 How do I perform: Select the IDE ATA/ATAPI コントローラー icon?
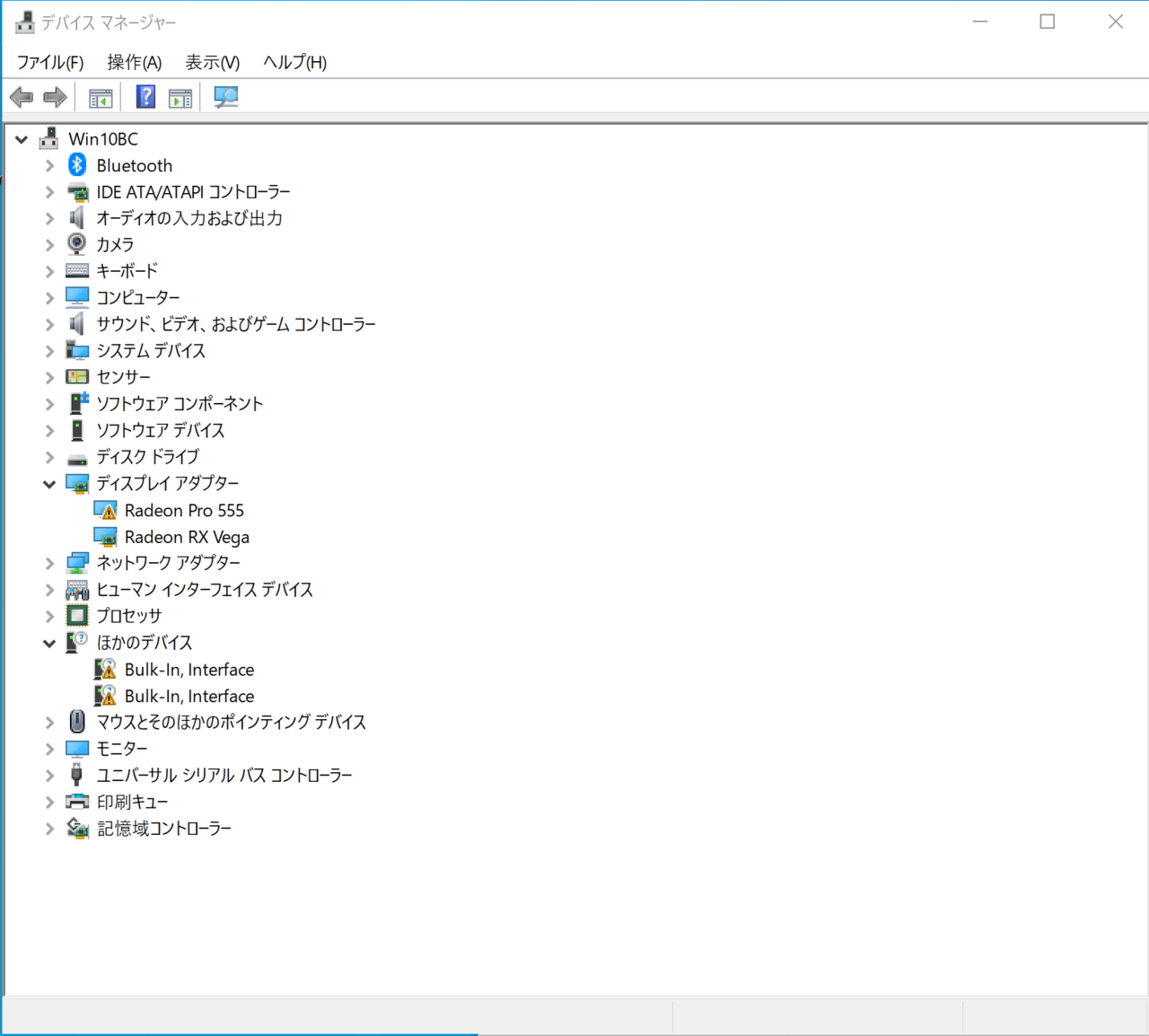click(78, 191)
